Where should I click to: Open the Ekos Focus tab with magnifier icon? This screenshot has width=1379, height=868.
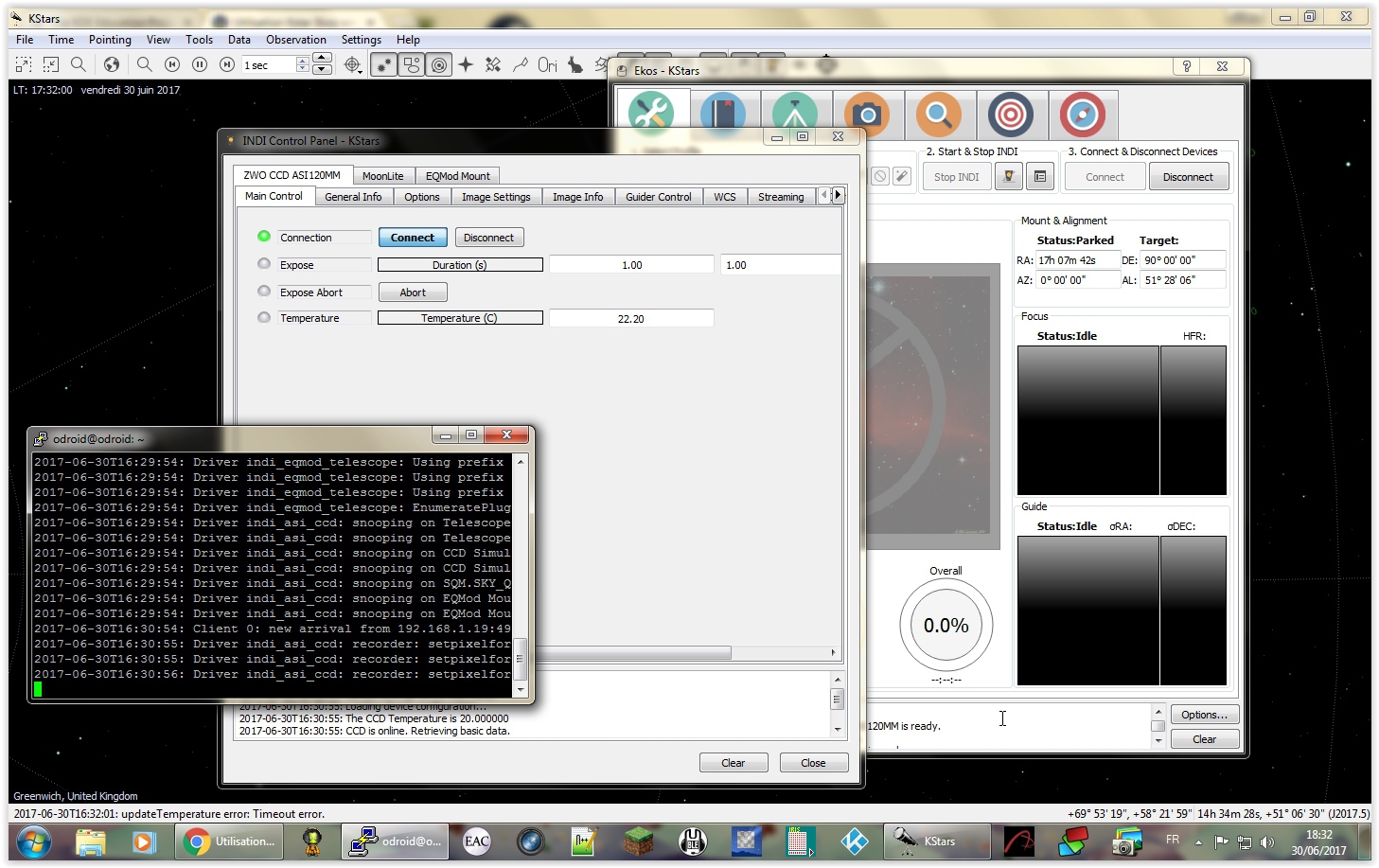[x=939, y=115]
